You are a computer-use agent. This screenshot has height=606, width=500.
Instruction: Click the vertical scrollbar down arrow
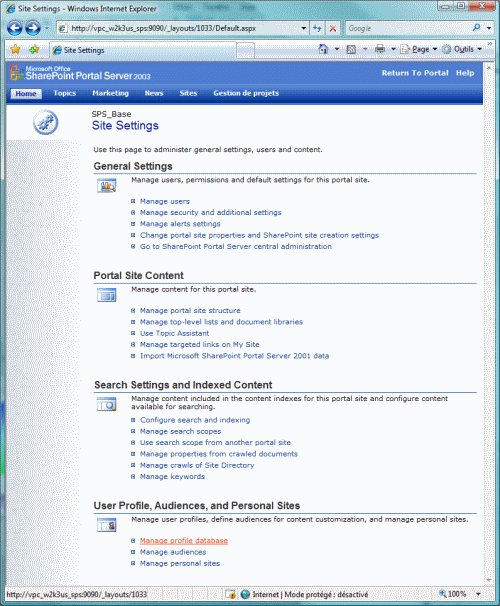point(489,580)
